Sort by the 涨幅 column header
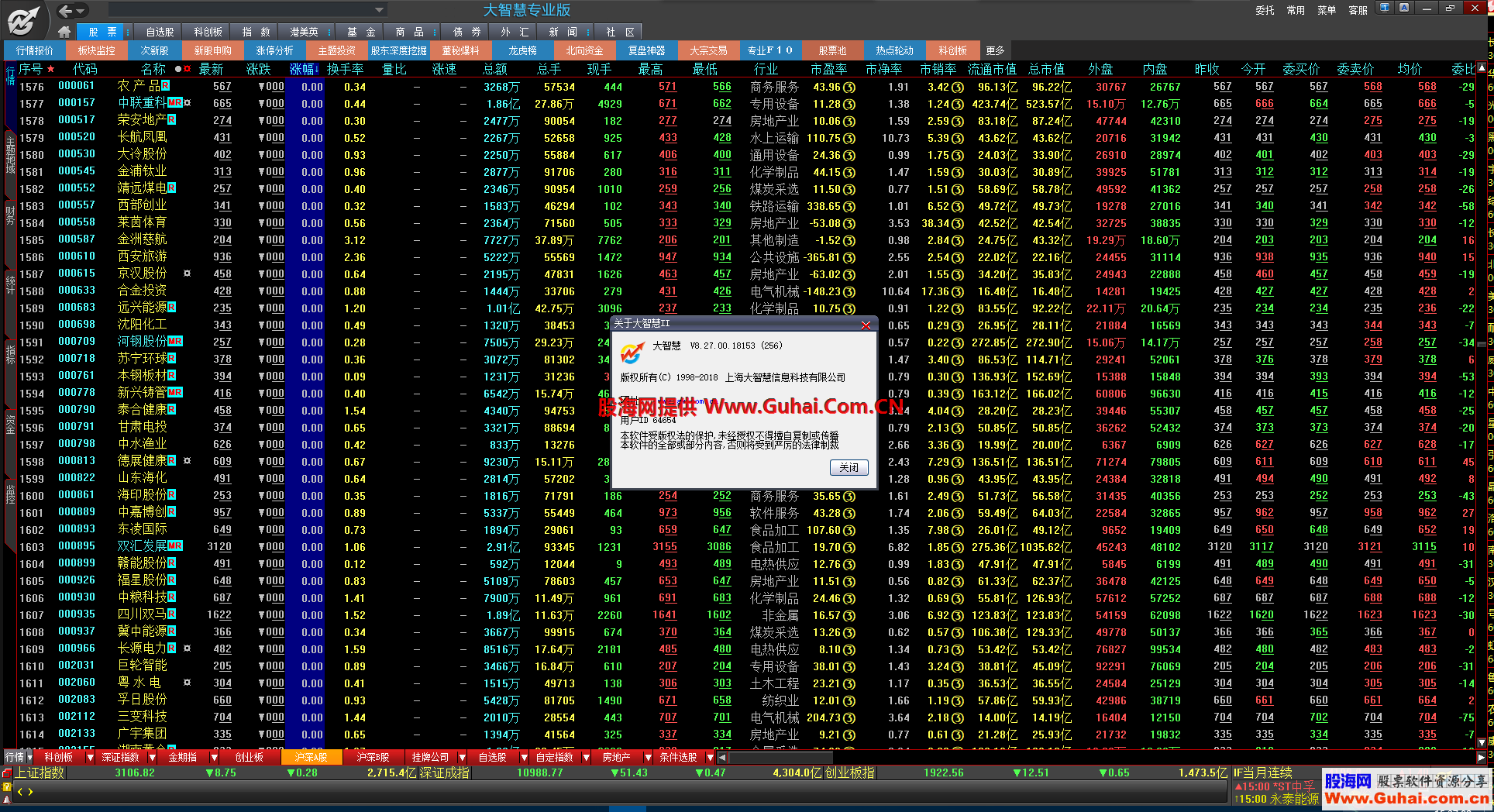Image resolution: width=1494 pixels, height=812 pixels. point(304,69)
